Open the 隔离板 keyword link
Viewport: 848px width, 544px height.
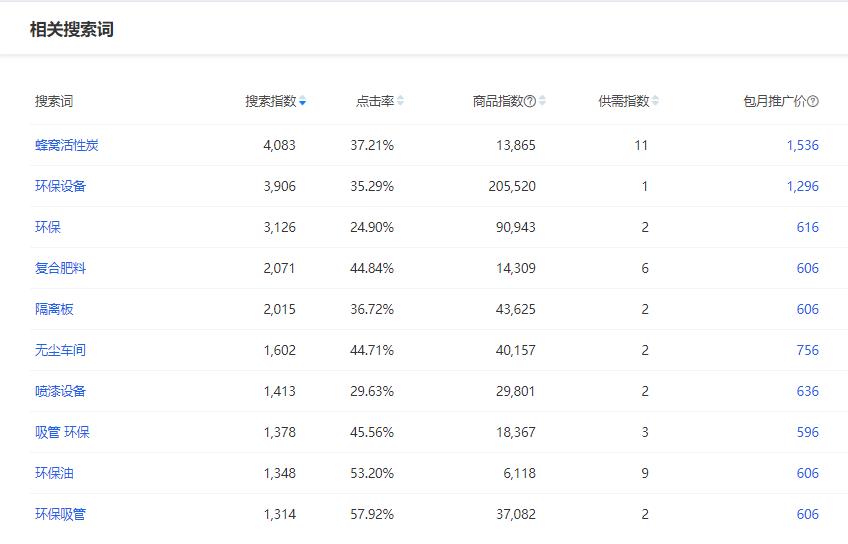(54, 309)
